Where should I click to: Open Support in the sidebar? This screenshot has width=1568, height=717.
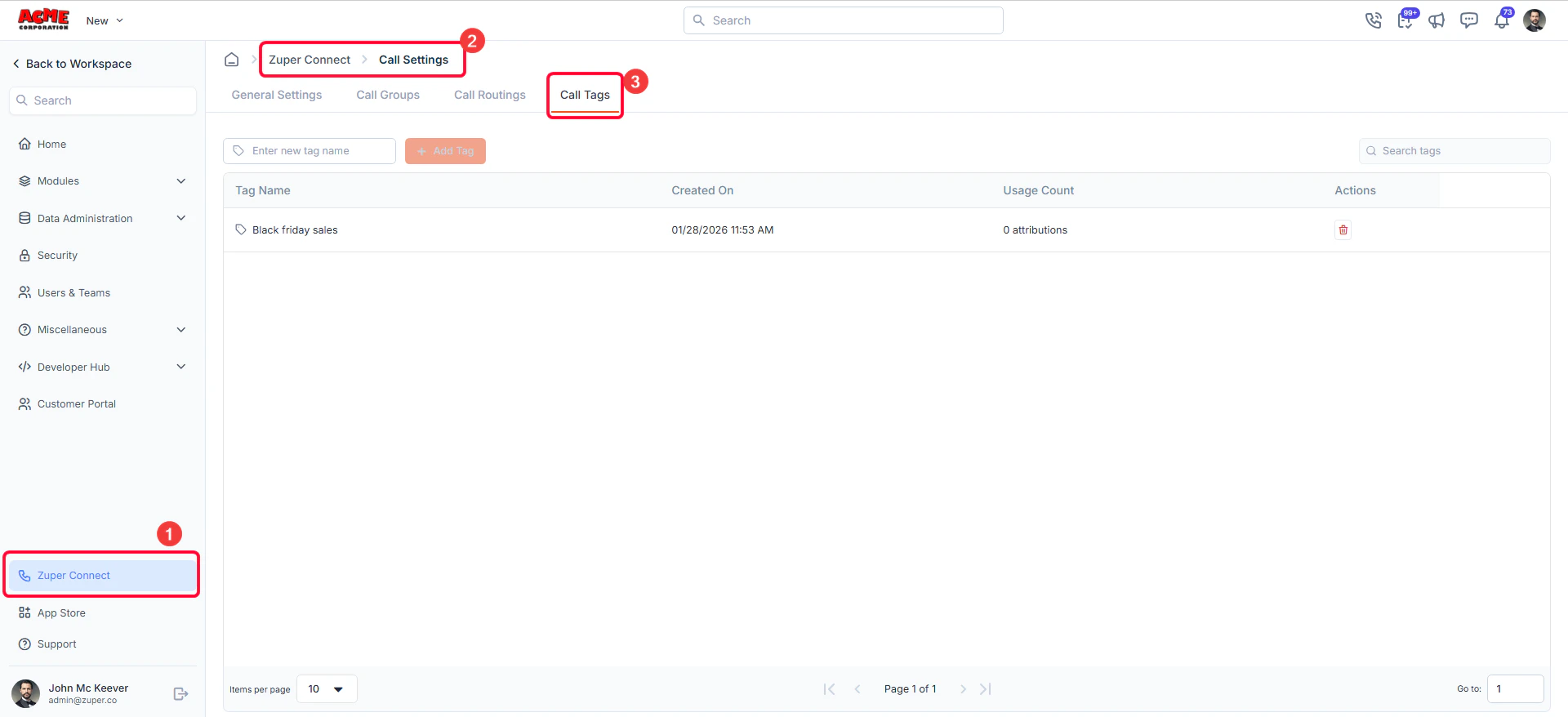[x=103, y=644]
